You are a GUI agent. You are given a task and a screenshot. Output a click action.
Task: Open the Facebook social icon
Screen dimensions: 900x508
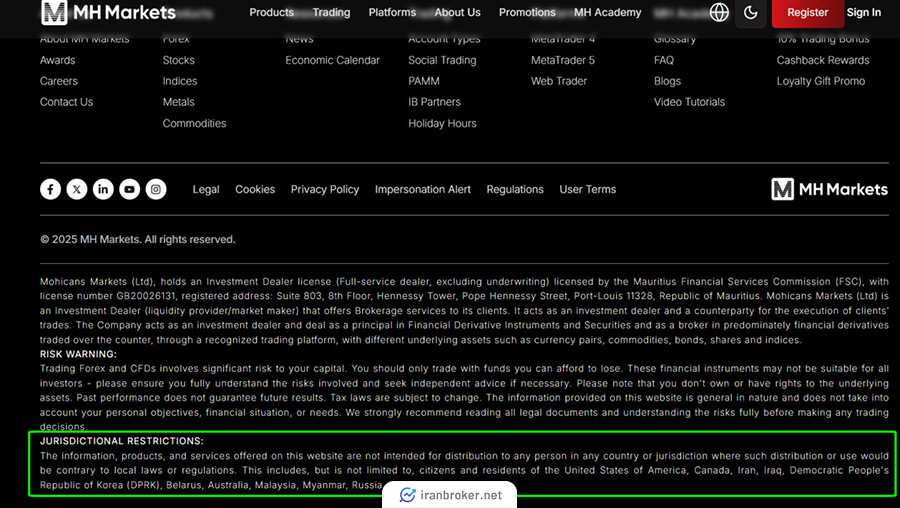(51, 189)
